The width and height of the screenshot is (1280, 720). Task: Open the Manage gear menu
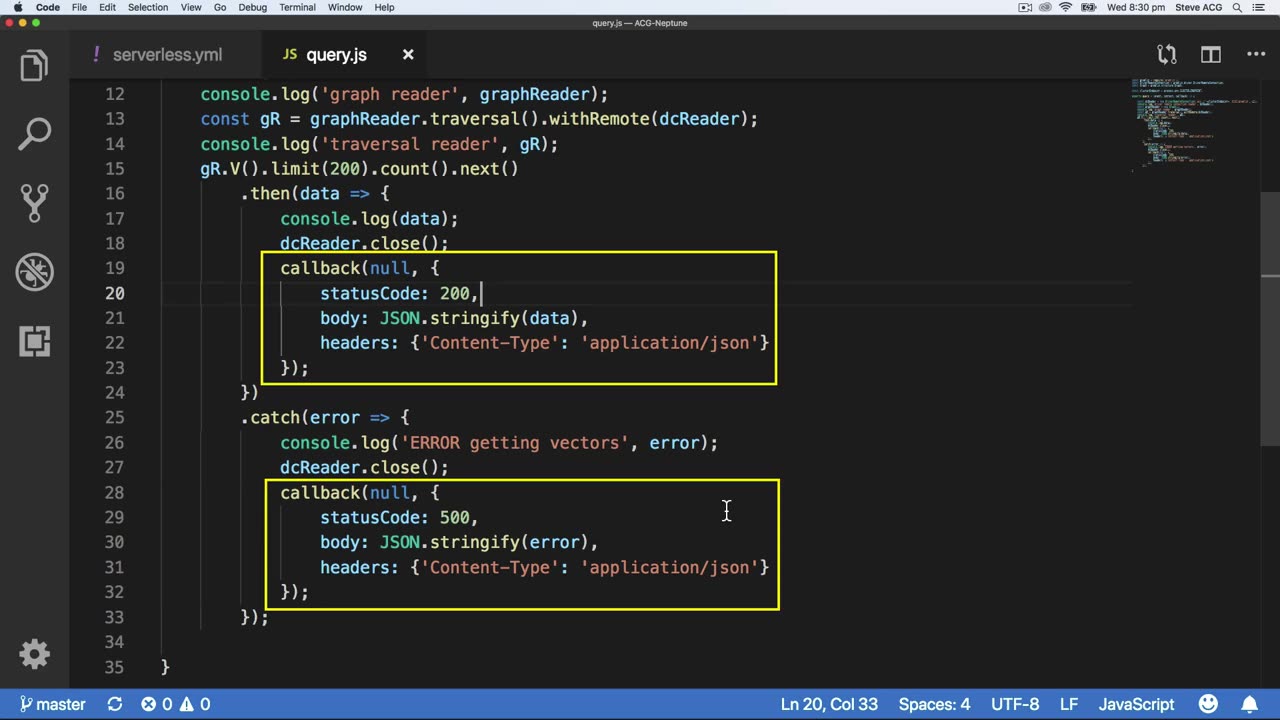point(34,654)
